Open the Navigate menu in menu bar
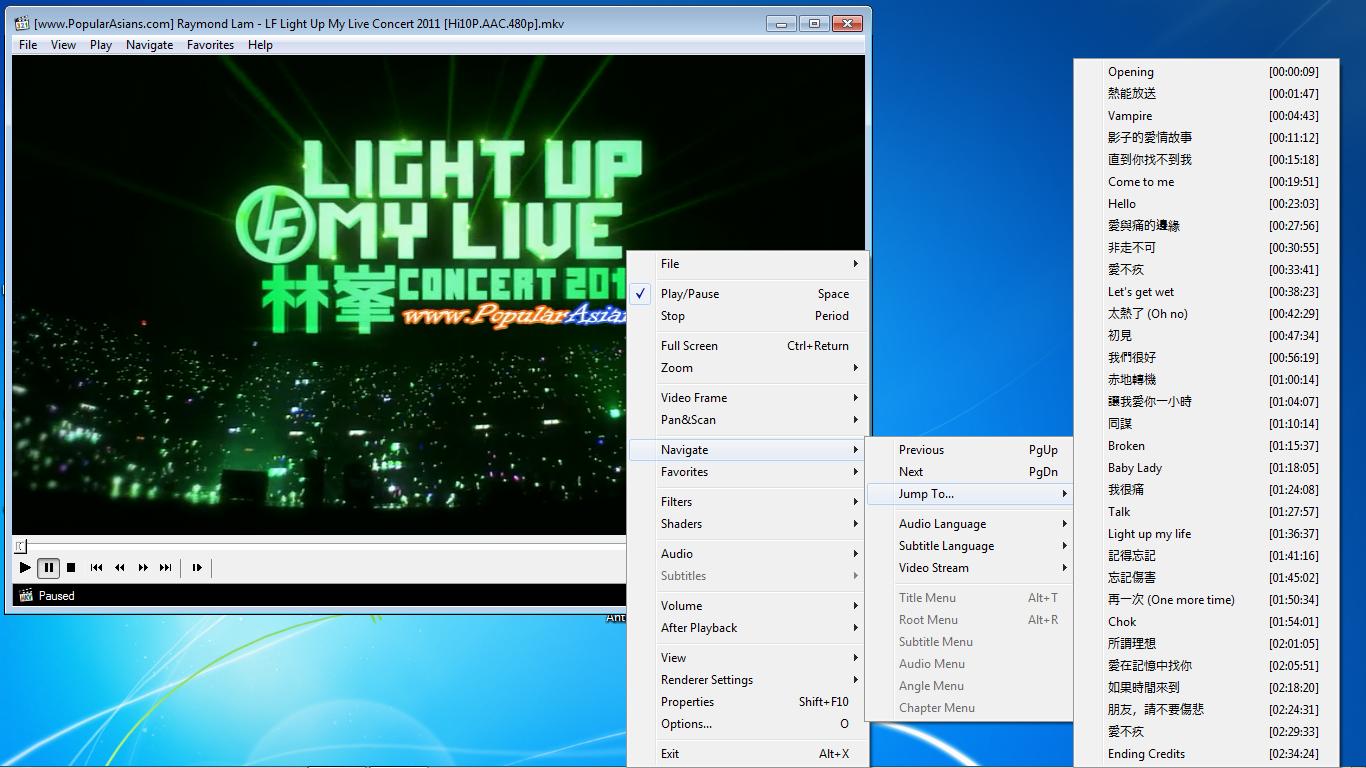 click(x=150, y=45)
